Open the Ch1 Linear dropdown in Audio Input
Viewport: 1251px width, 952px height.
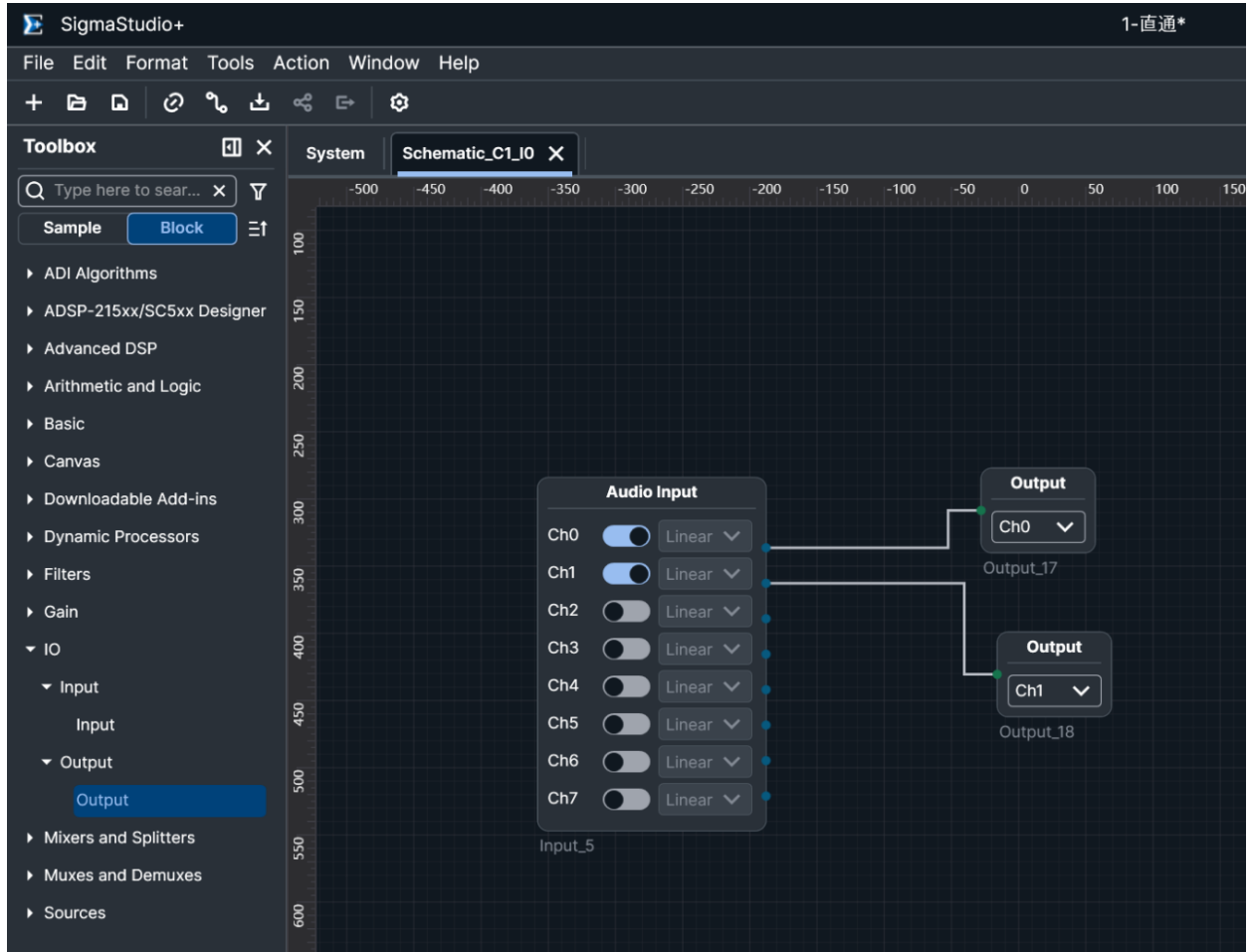[705, 574]
